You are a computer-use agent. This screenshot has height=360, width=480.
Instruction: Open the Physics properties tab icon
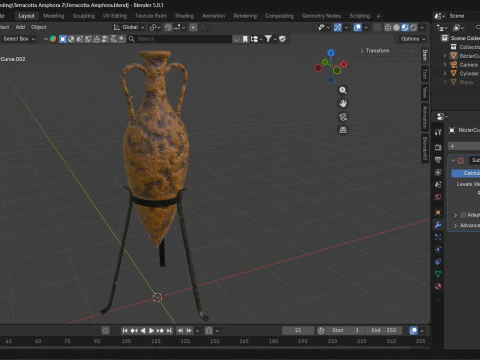[438, 249]
